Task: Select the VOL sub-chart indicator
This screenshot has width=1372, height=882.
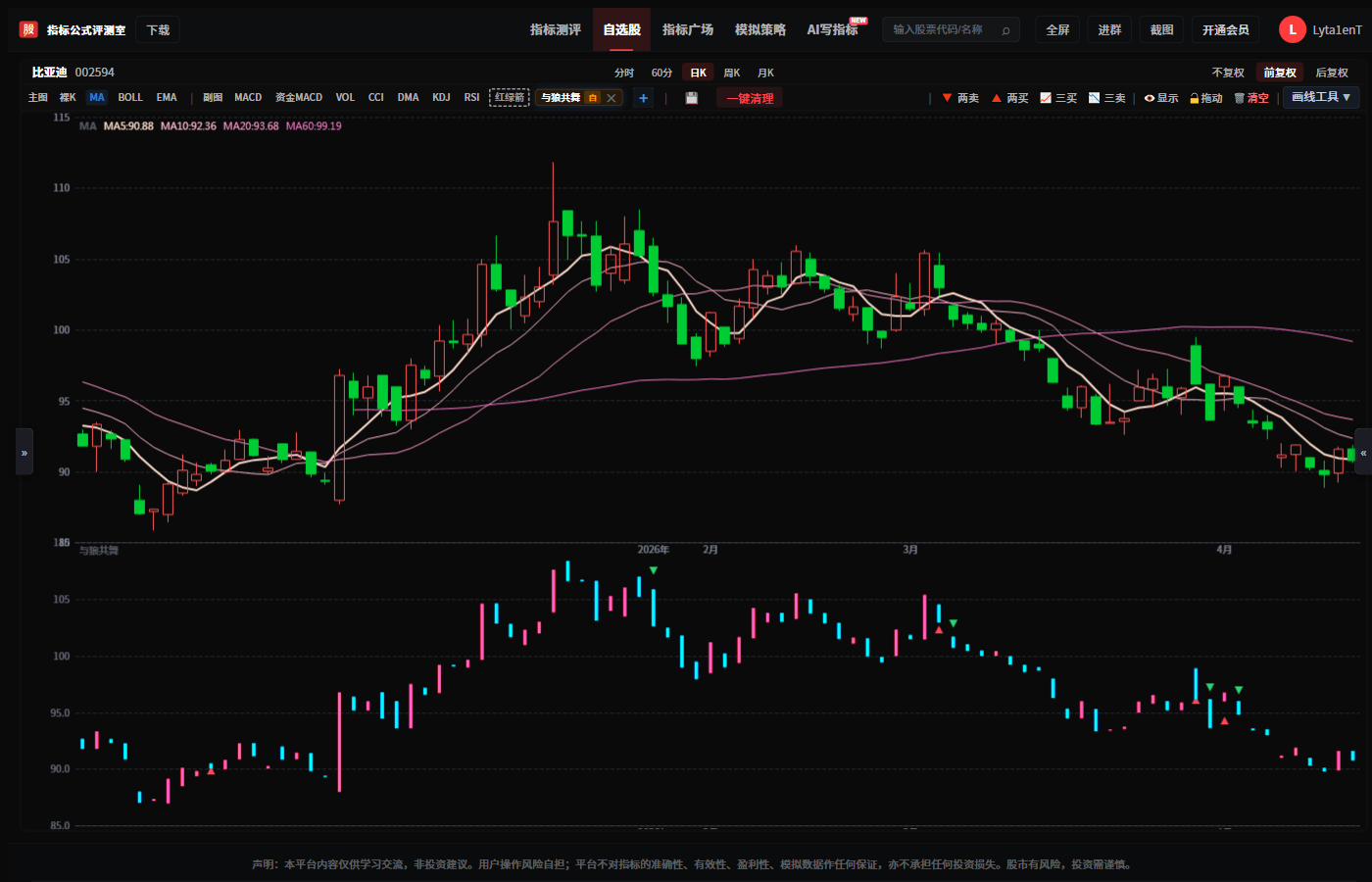Action: click(x=345, y=98)
